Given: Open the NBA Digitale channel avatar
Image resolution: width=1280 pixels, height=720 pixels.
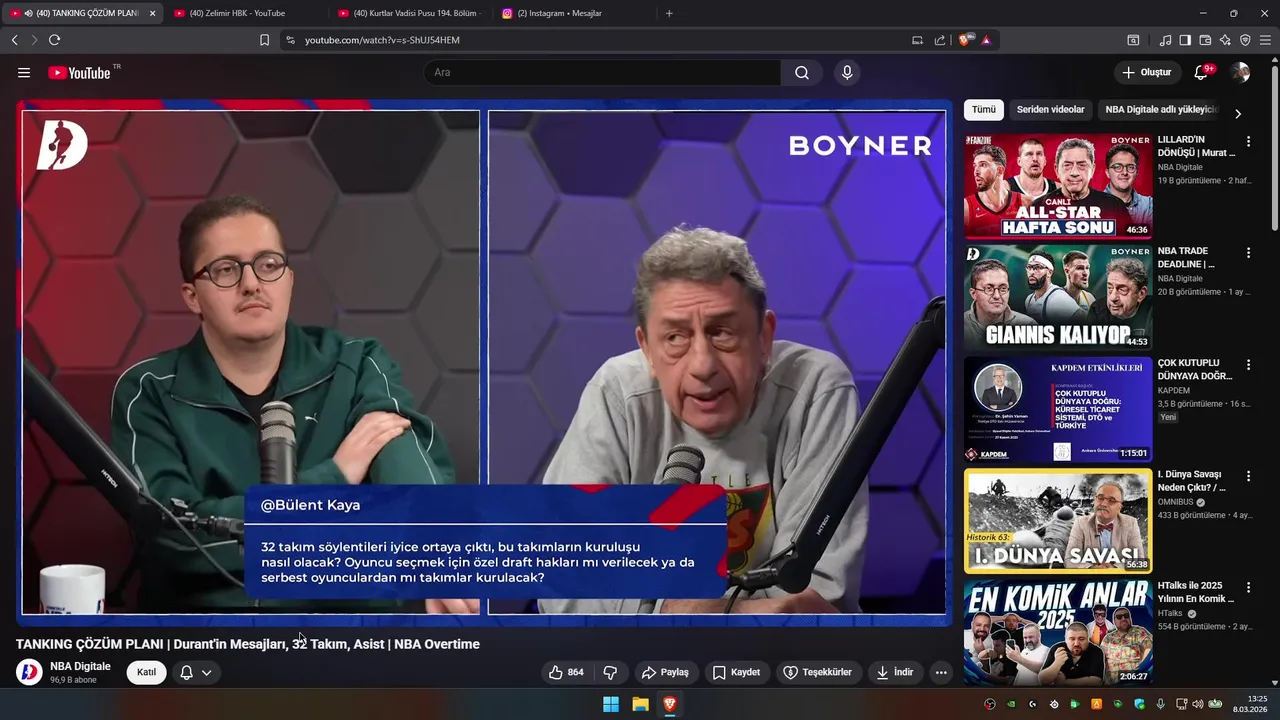Looking at the screenshot, I should (29, 672).
